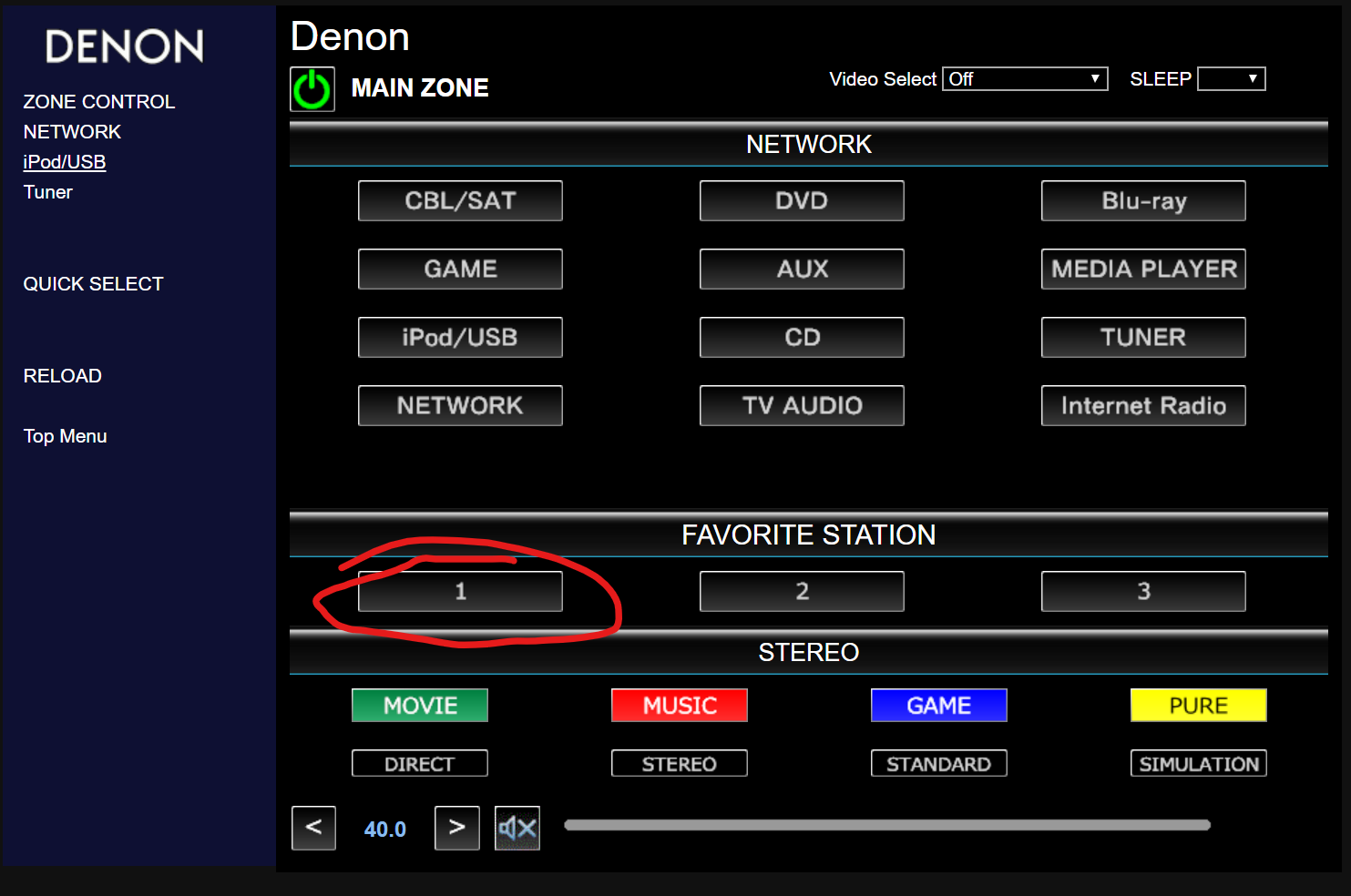Select the AUX input source

click(802, 269)
